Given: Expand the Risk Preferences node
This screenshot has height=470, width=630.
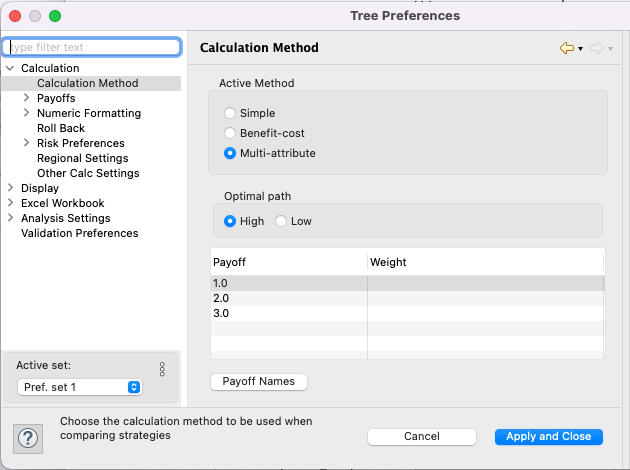Looking at the screenshot, I should pos(27,143).
